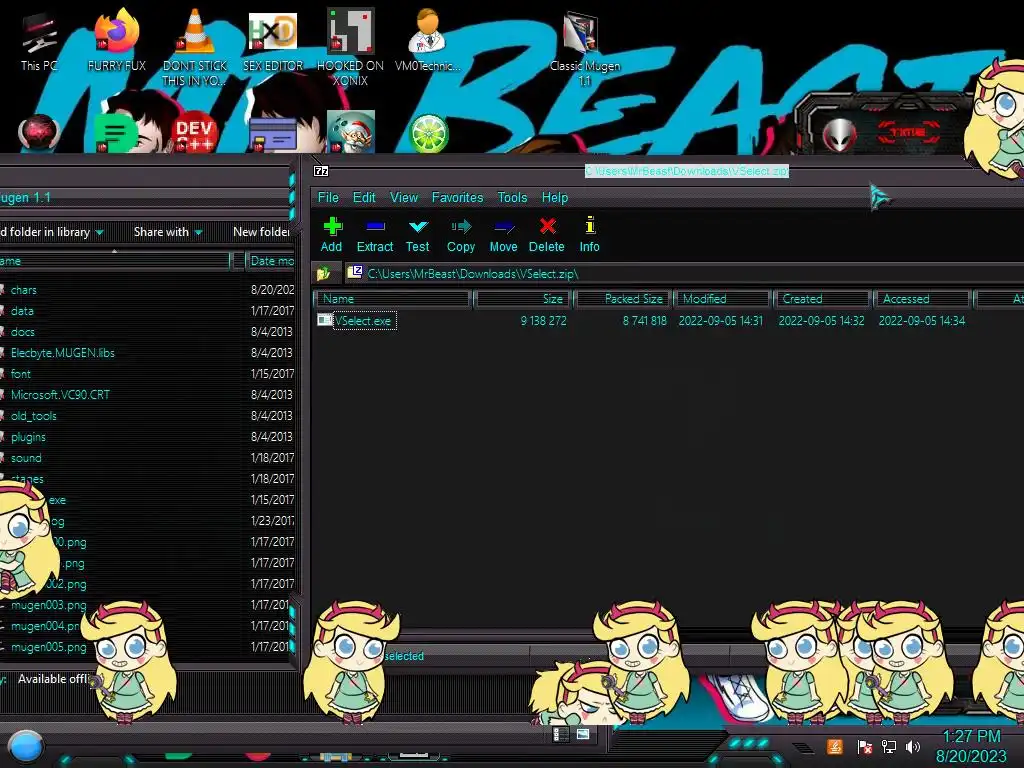This screenshot has width=1024, height=768.
Task: Click the 7z window title icon
Action: [x=321, y=171]
